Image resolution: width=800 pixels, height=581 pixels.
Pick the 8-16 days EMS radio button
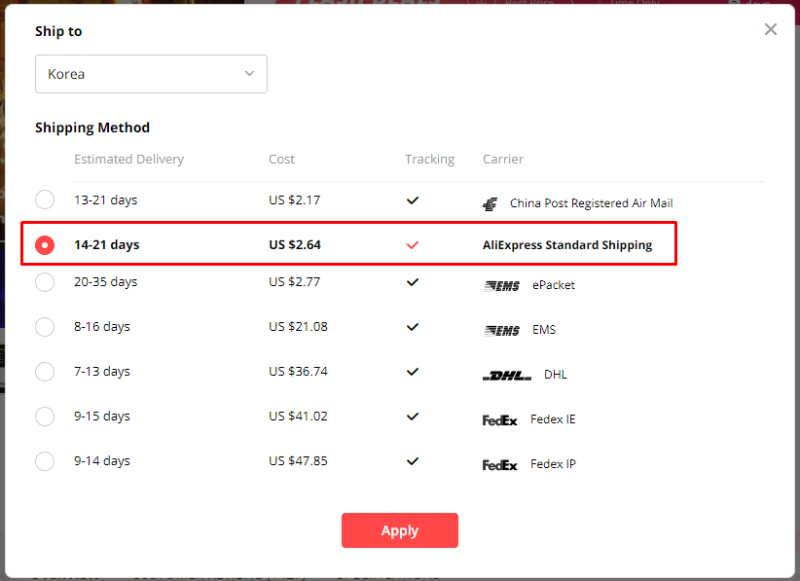pos(45,326)
